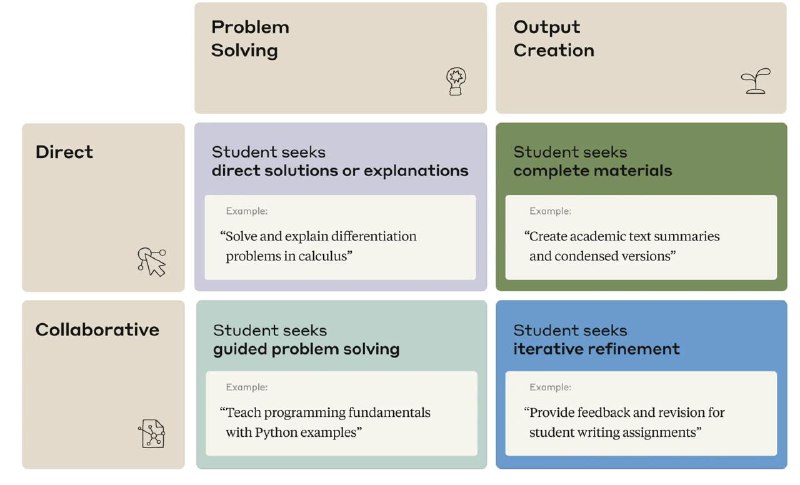Select the Output Creation header card

(x=641, y=58)
